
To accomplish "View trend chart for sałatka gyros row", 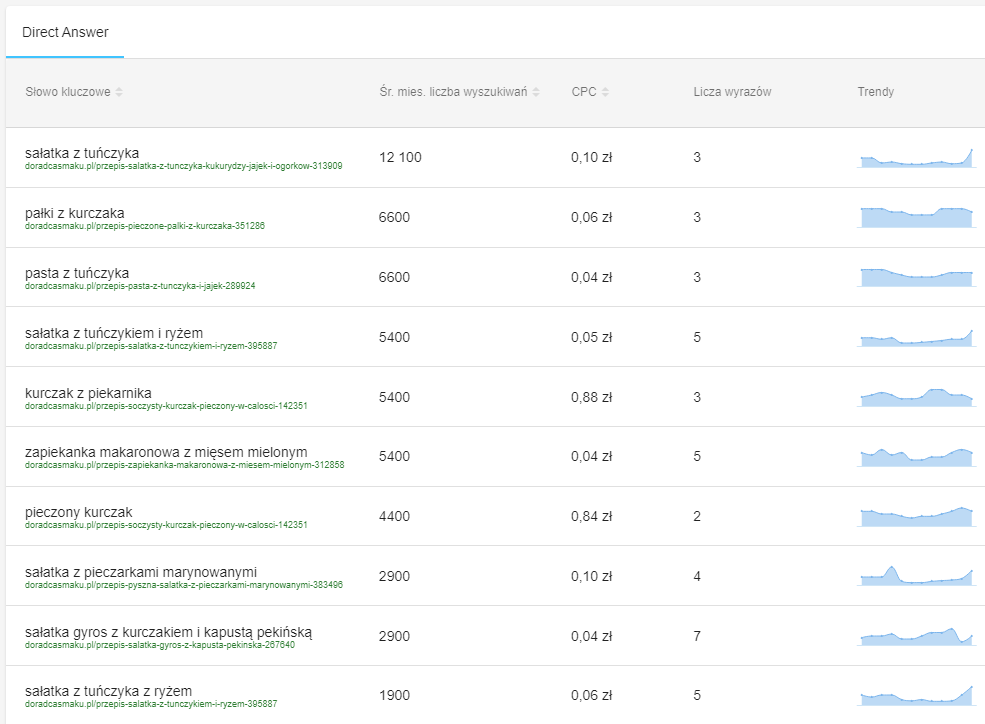I will (916, 636).
